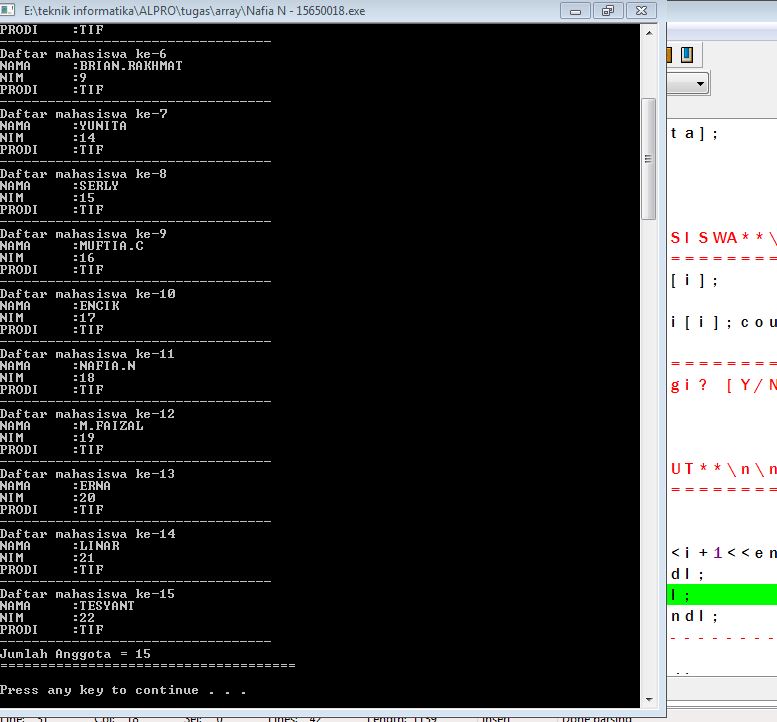Click the name 'ERNA' in console
Screen dimensions: 777x722
pos(95,486)
